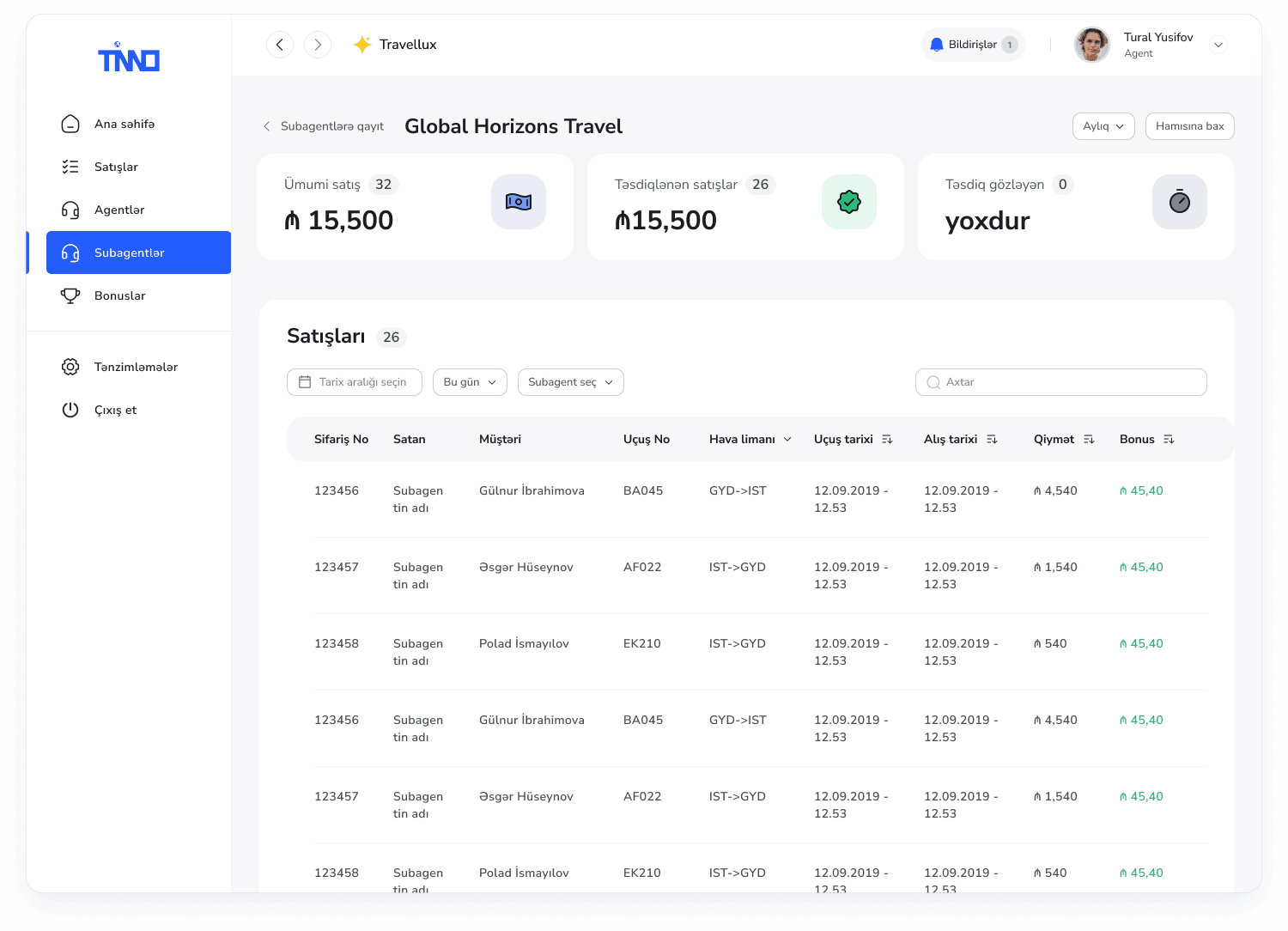
Task: Click the notification bell icon
Action: 937,45
